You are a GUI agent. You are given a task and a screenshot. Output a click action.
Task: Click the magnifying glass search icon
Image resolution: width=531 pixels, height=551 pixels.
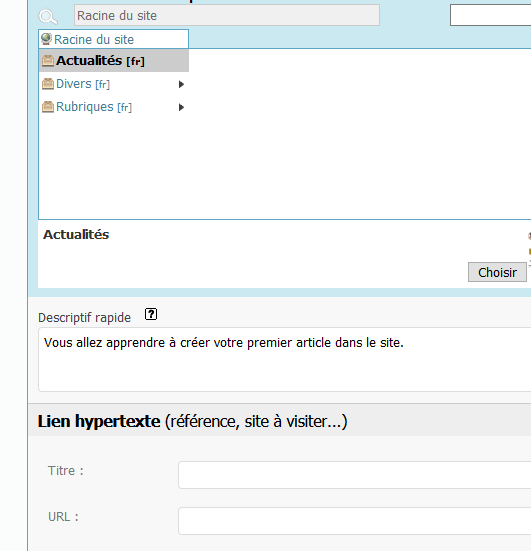point(48,17)
